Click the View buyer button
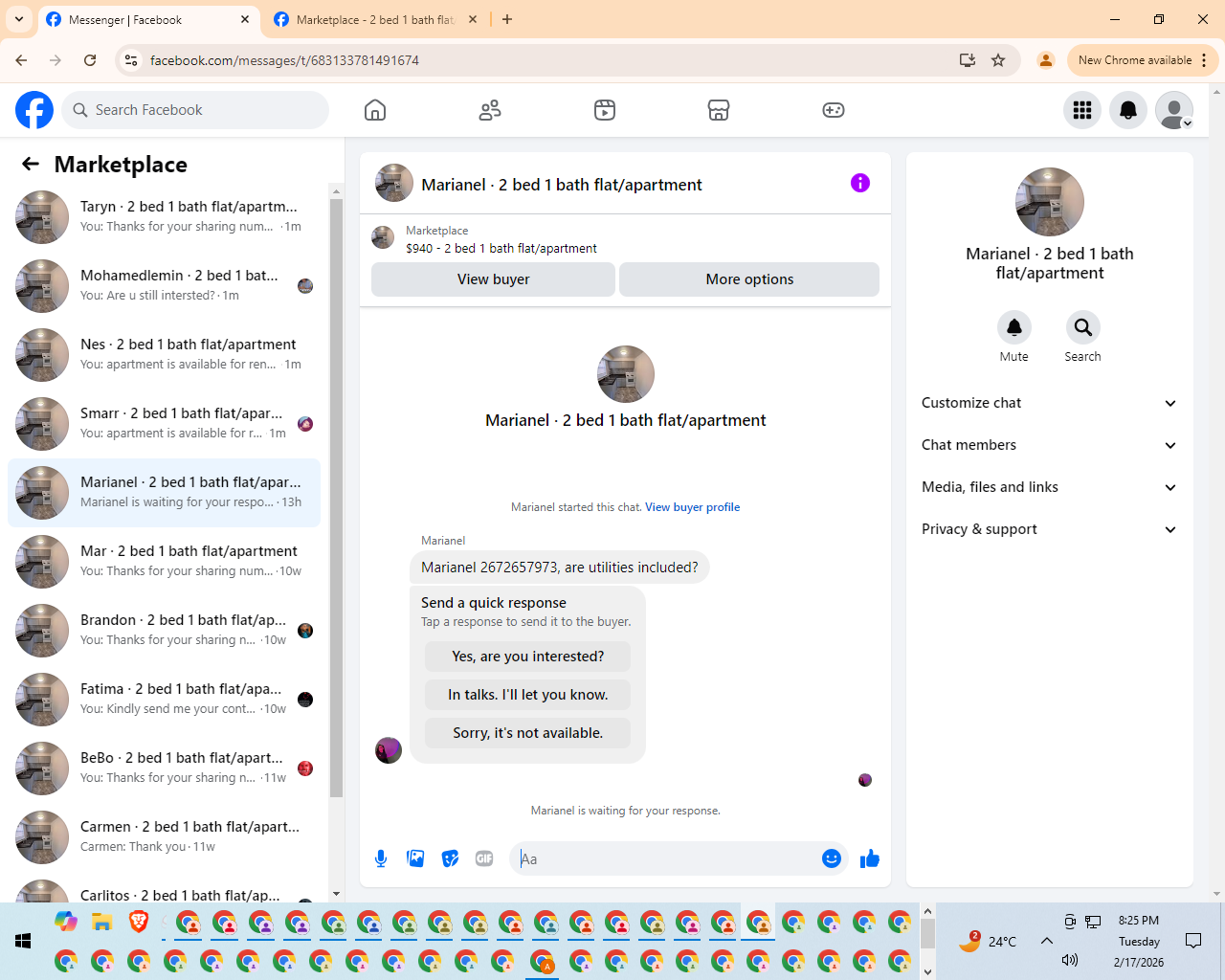Screen dimensions: 1225x980 493,279
